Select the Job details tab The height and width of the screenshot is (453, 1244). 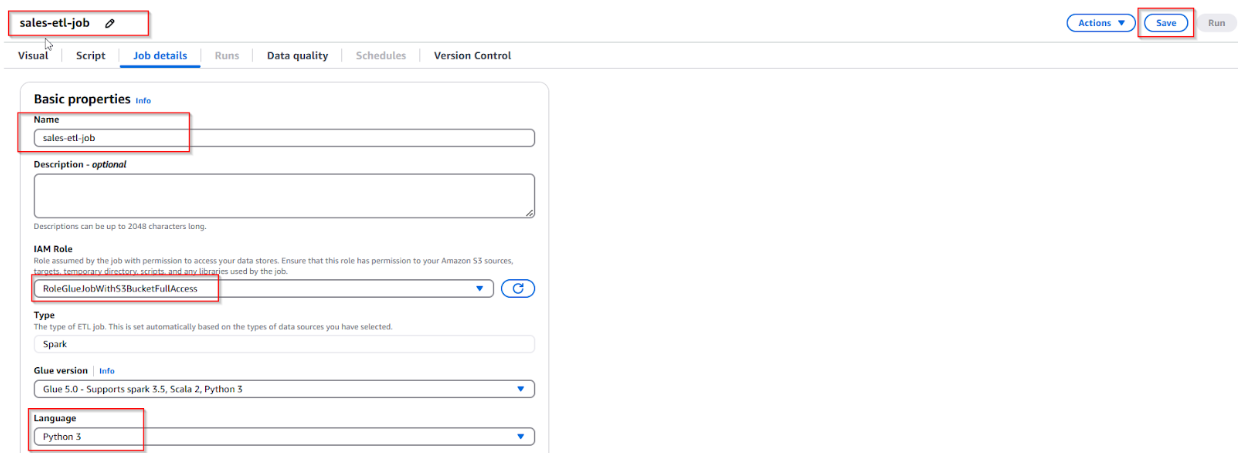(x=160, y=56)
